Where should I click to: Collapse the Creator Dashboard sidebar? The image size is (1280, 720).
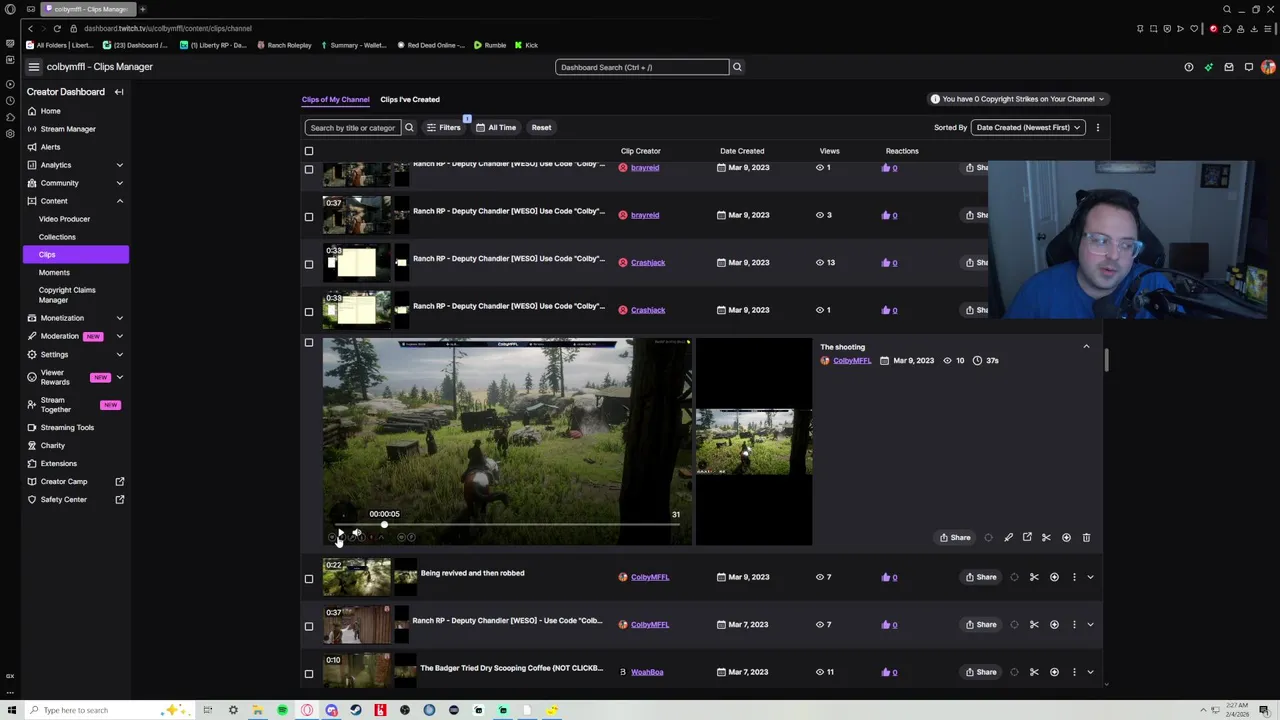pyautogui.click(x=119, y=92)
